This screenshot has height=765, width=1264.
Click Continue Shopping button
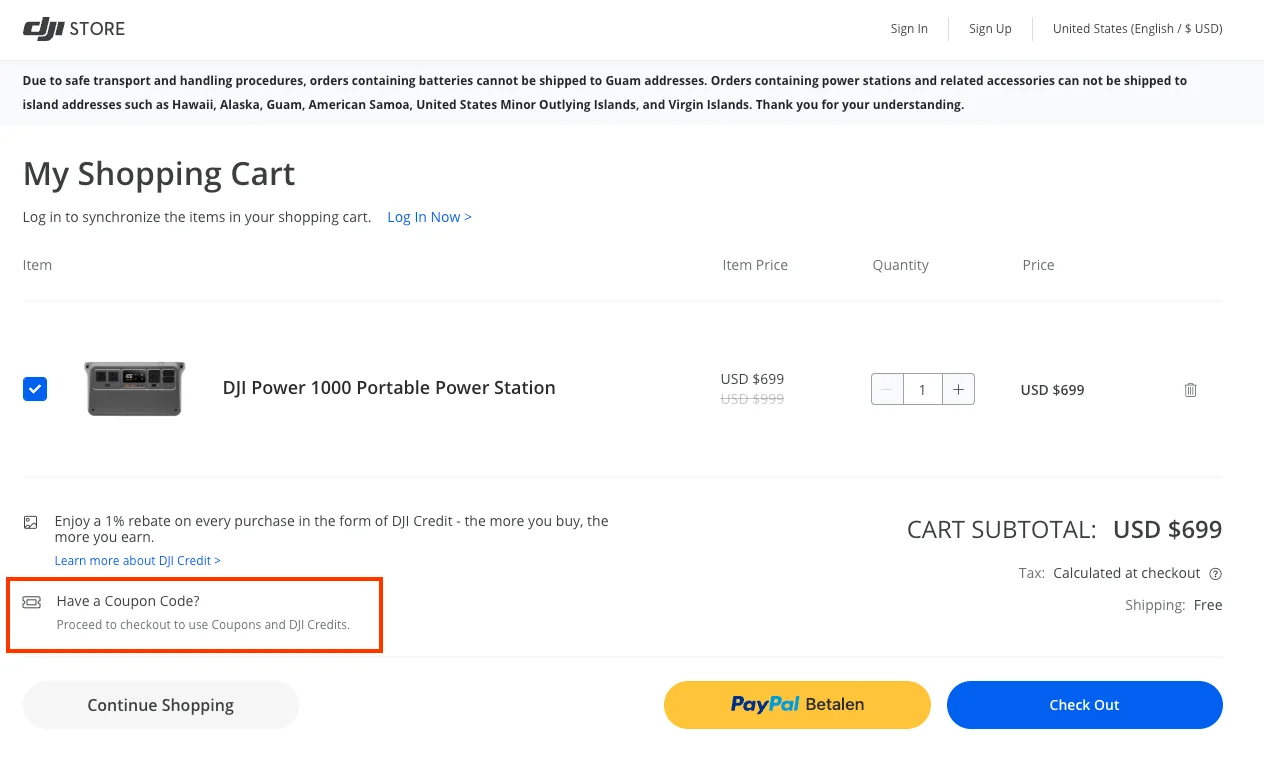tap(160, 705)
